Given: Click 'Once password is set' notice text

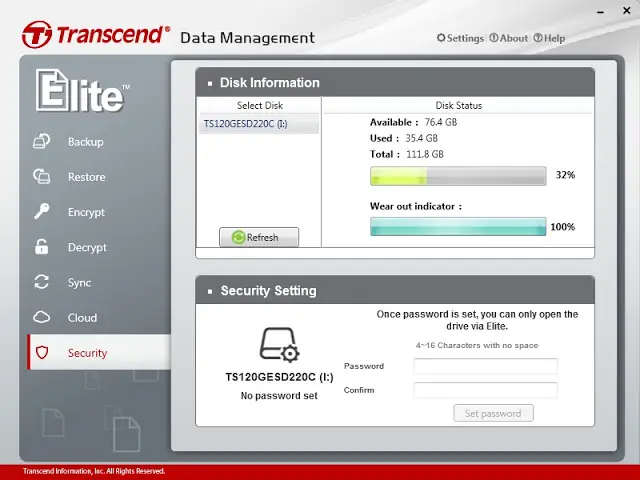Looking at the screenshot, I should 477,320.
